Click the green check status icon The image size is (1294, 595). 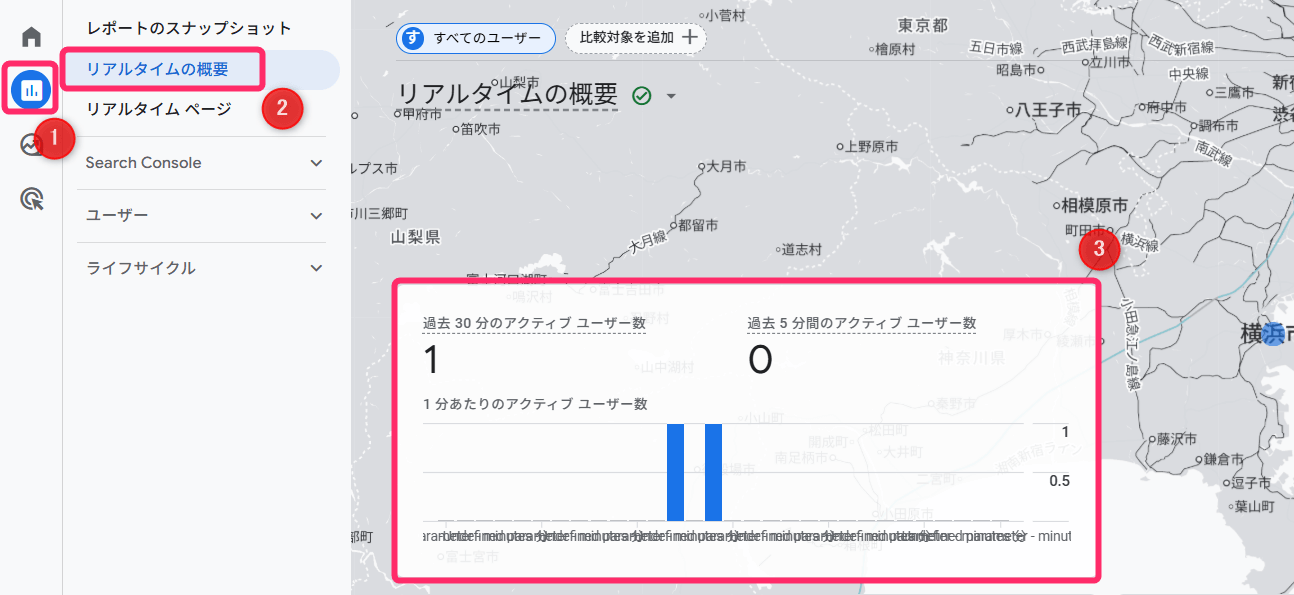pyautogui.click(x=642, y=96)
